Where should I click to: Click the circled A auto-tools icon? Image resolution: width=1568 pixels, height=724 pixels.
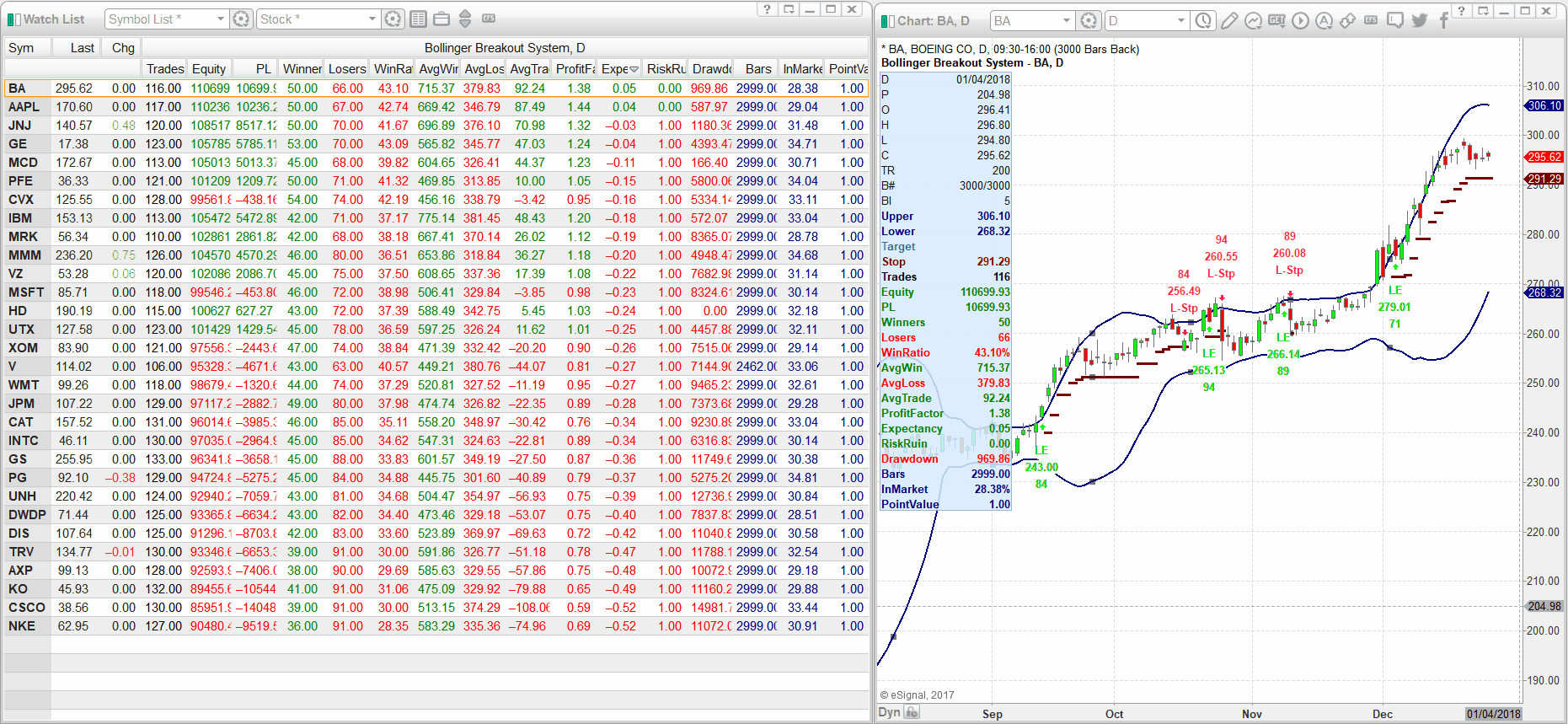[x=1324, y=21]
